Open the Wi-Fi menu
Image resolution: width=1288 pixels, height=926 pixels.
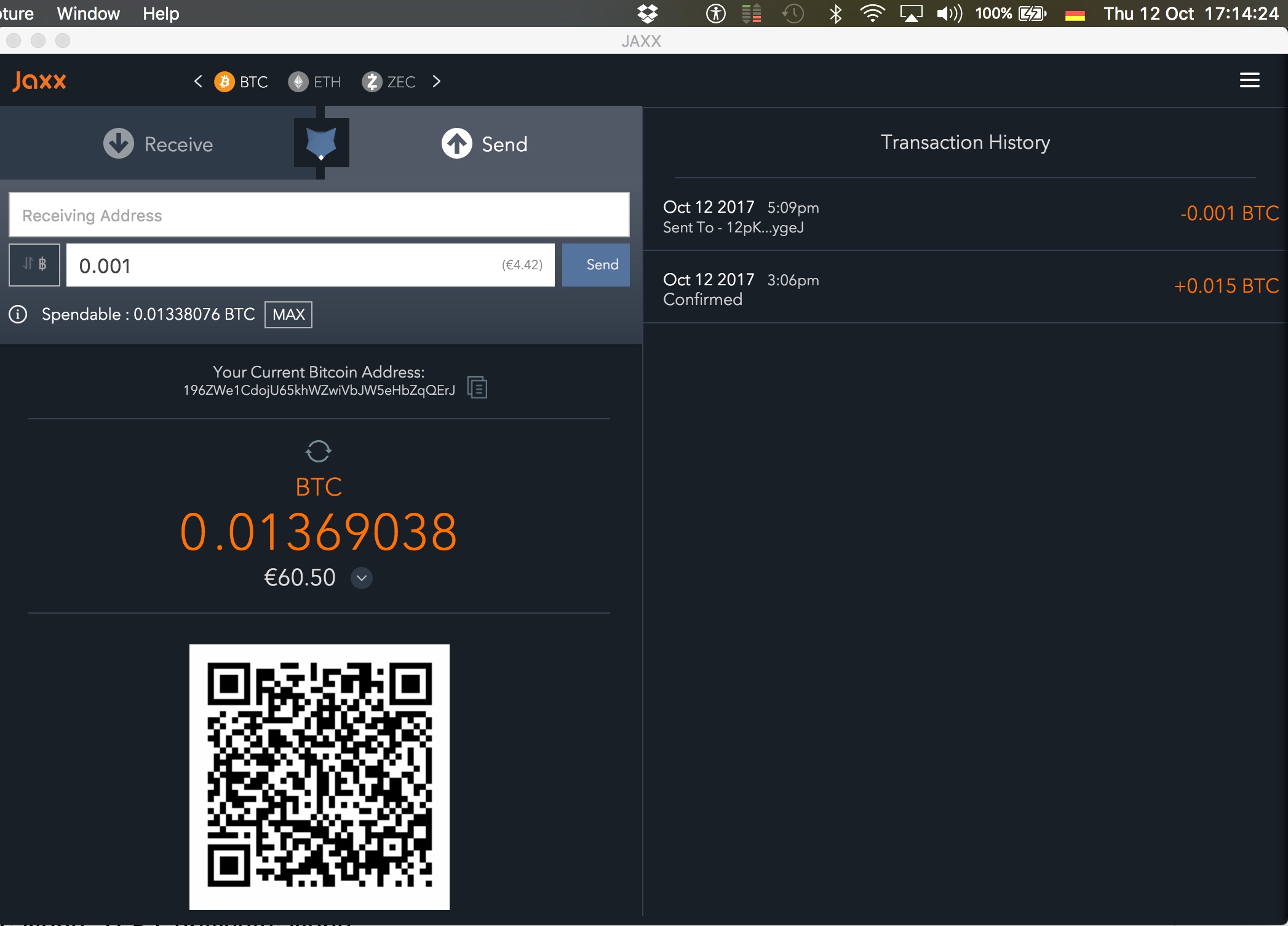pyautogui.click(x=872, y=14)
